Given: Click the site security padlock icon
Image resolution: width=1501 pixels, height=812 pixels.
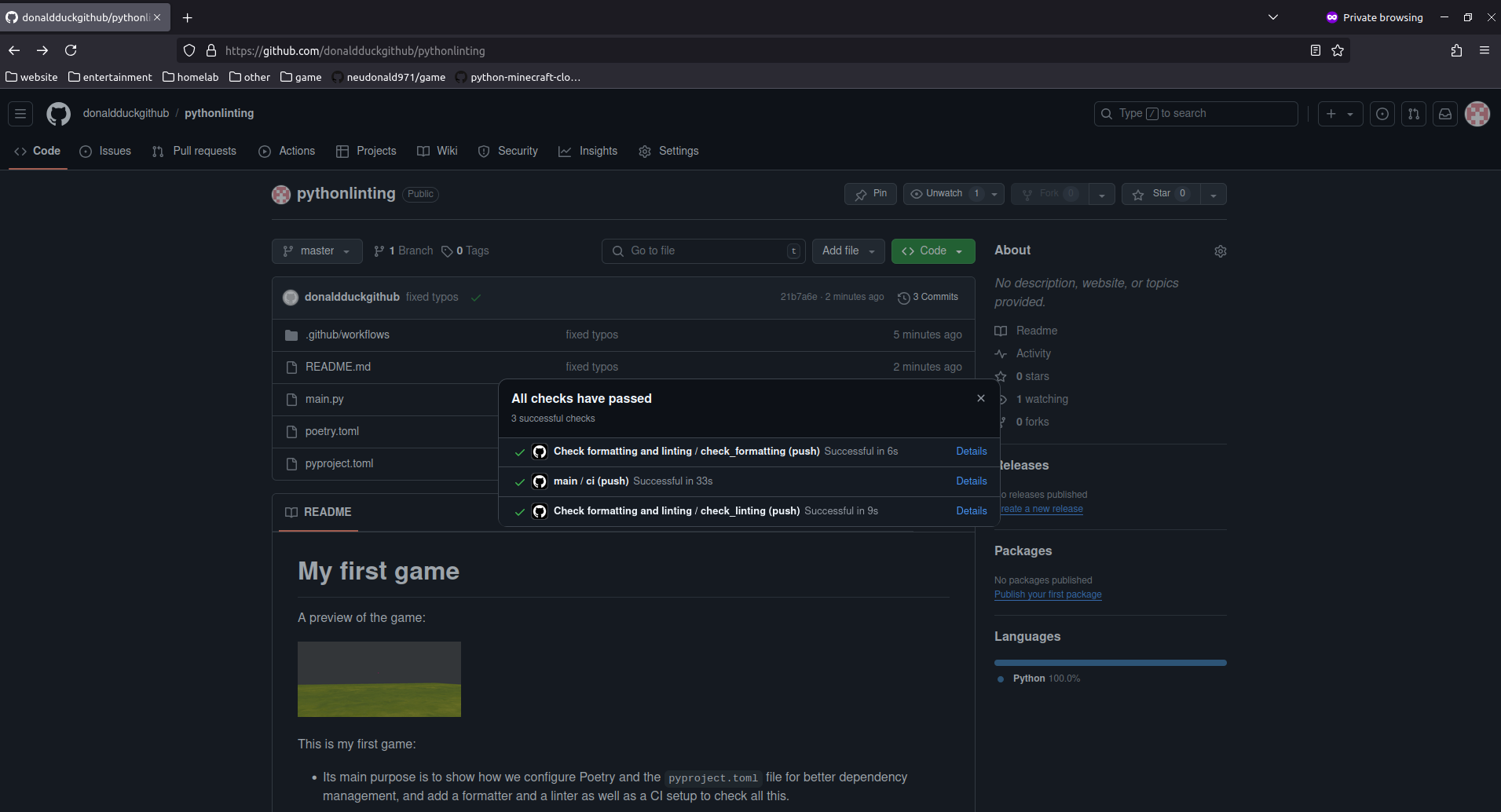Looking at the screenshot, I should point(211,50).
